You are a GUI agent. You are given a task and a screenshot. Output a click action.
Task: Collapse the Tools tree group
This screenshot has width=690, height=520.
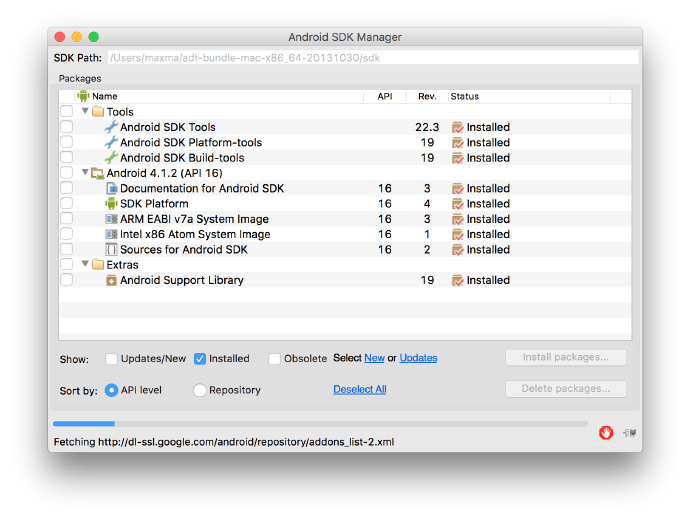[x=85, y=111]
